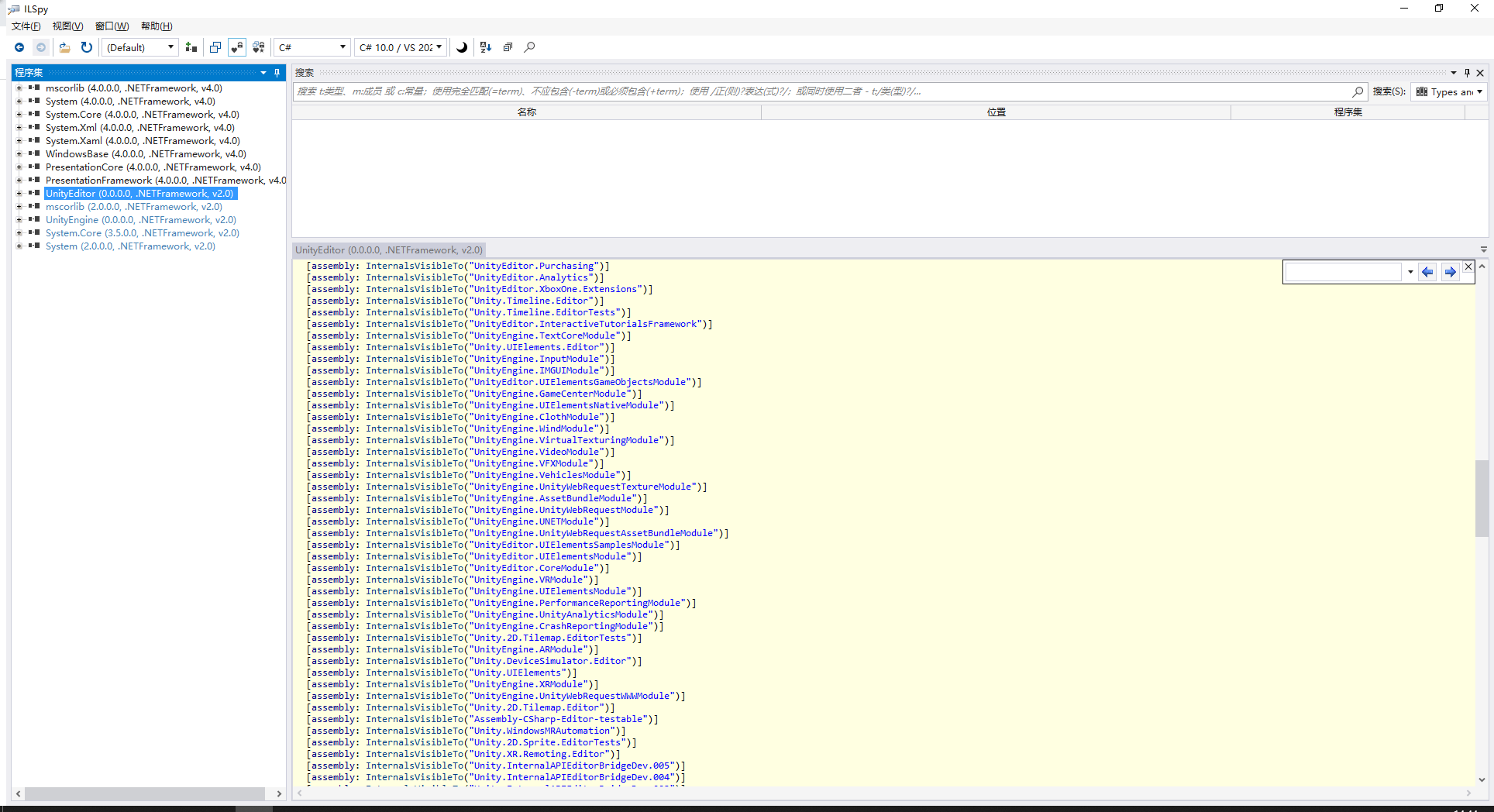Viewport: 1494px width, 812px height.
Task: Pin the 搜索 search panel
Action: click(x=1467, y=73)
